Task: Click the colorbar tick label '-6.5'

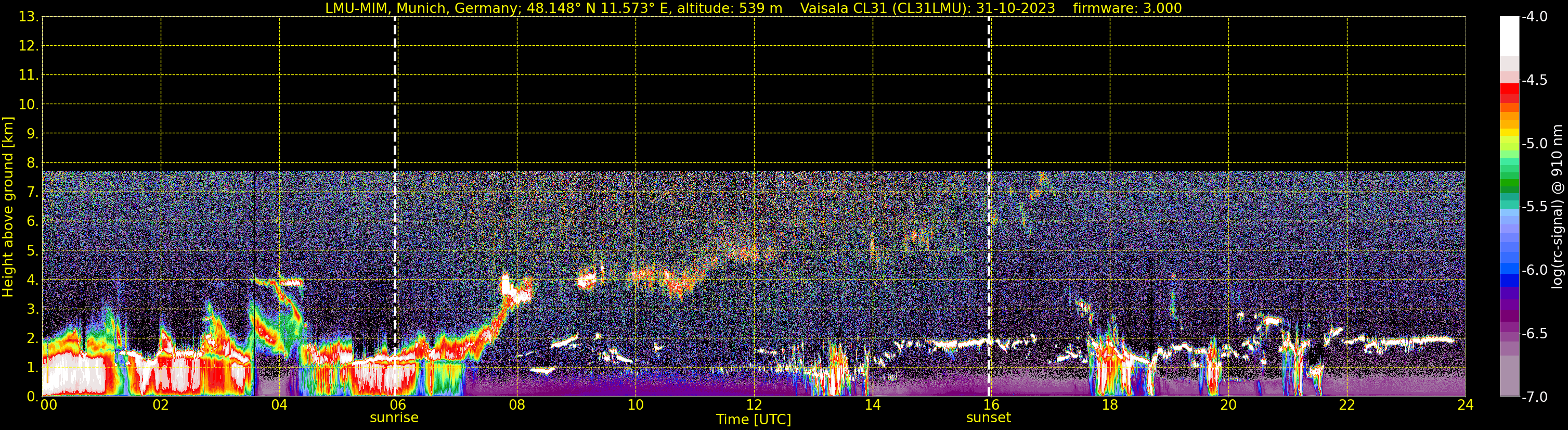Action: pos(1534,334)
